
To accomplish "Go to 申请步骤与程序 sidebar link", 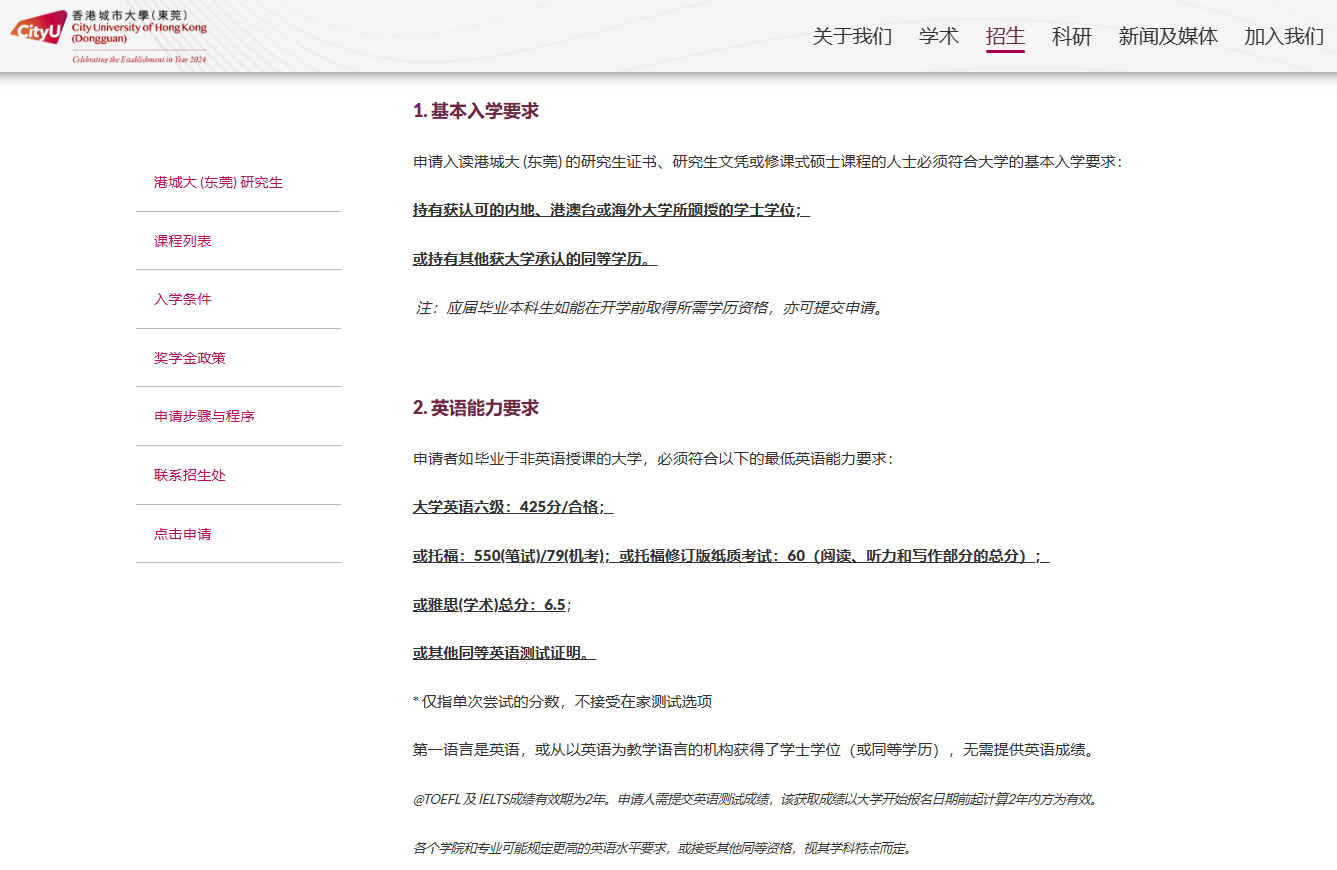I will point(204,416).
